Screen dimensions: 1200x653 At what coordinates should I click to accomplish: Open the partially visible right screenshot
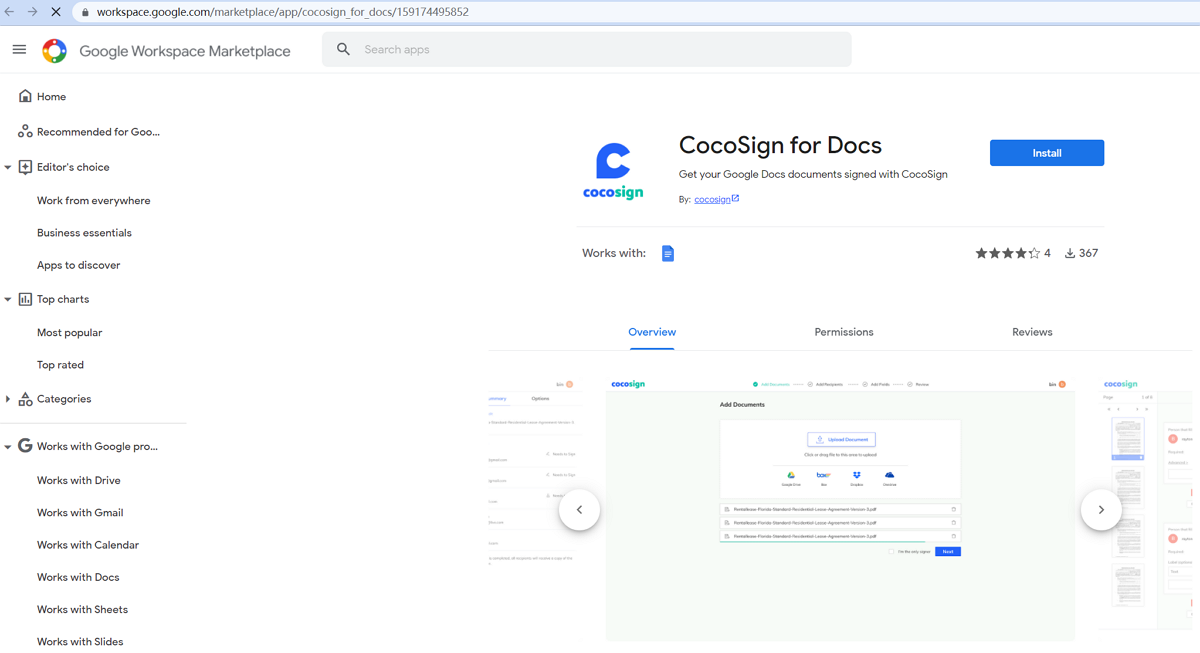1146,505
